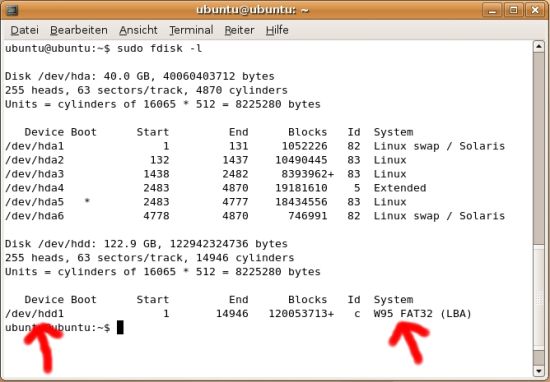Click the vertical scrollbar thumb

(x=538, y=297)
